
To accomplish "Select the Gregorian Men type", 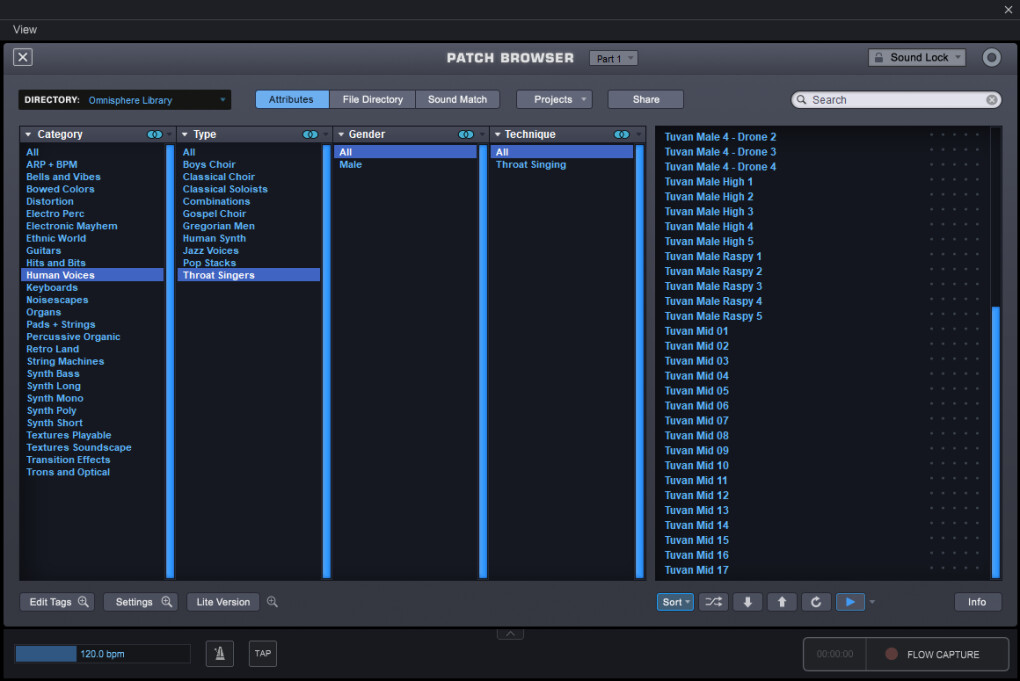I will point(249,226).
